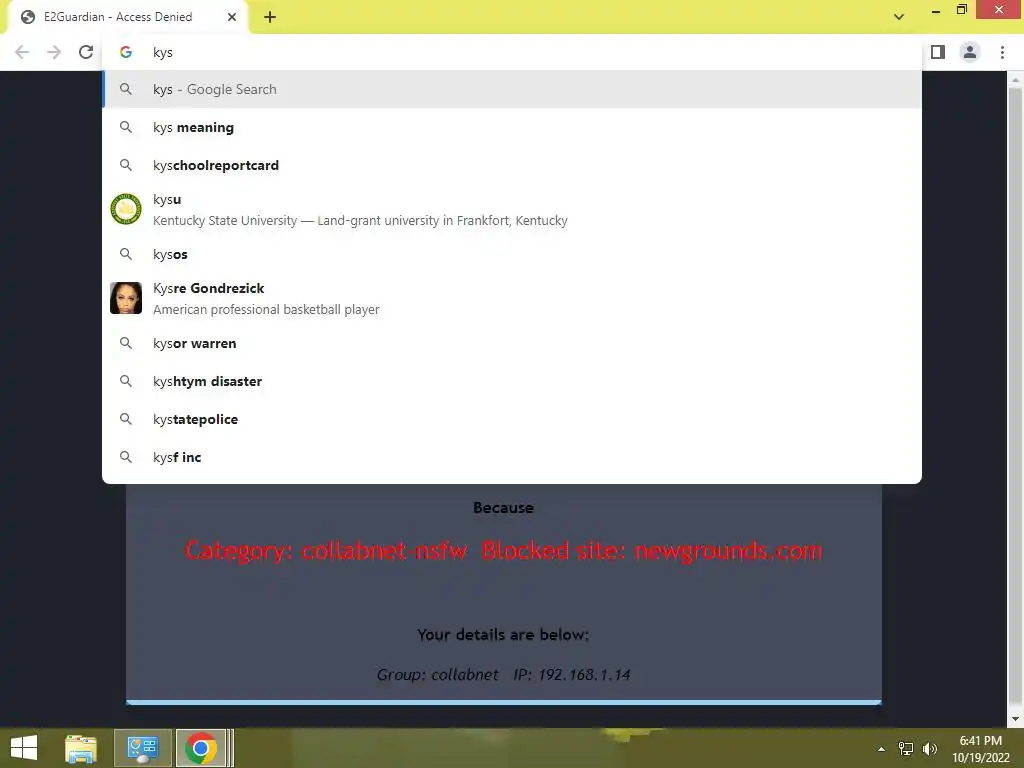Click the scrollbar down arrow

(x=1015, y=719)
